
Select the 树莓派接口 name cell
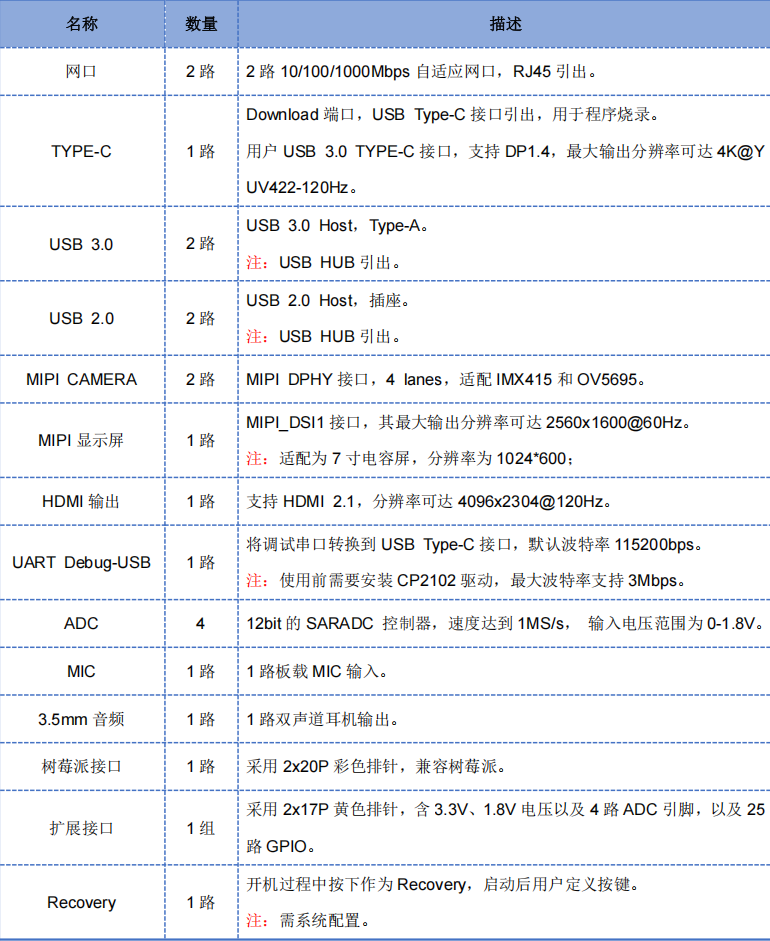[82, 766]
